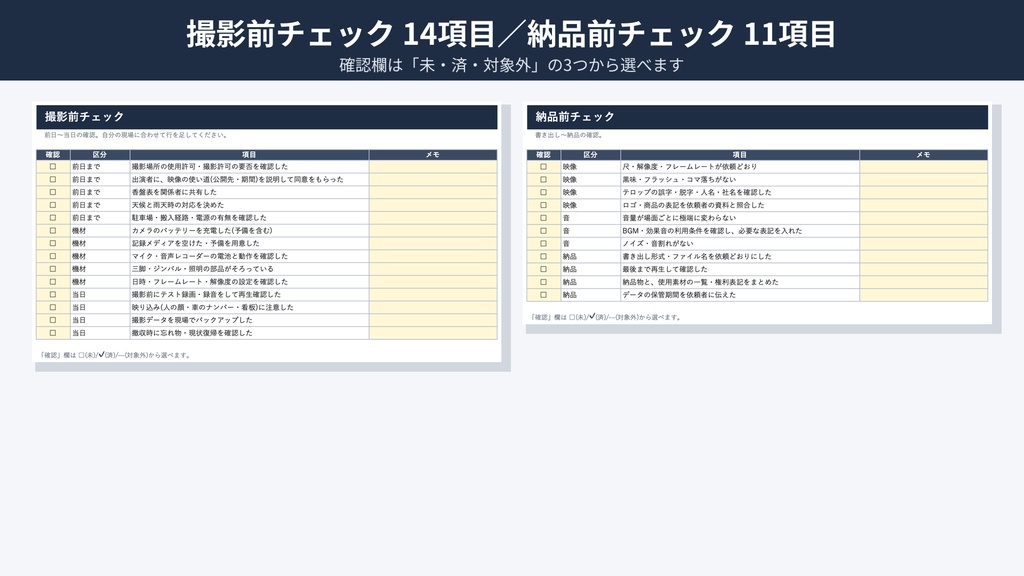Tick checkbox for 撮影前にテスト録画・録音をして再生確認した
This screenshot has height=576, width=1024.
point(53,295)
